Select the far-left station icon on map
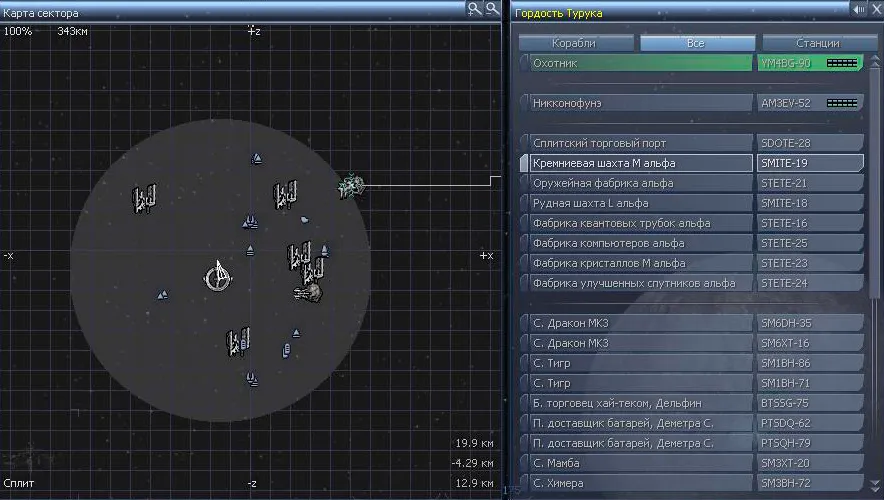 point(146,199)
